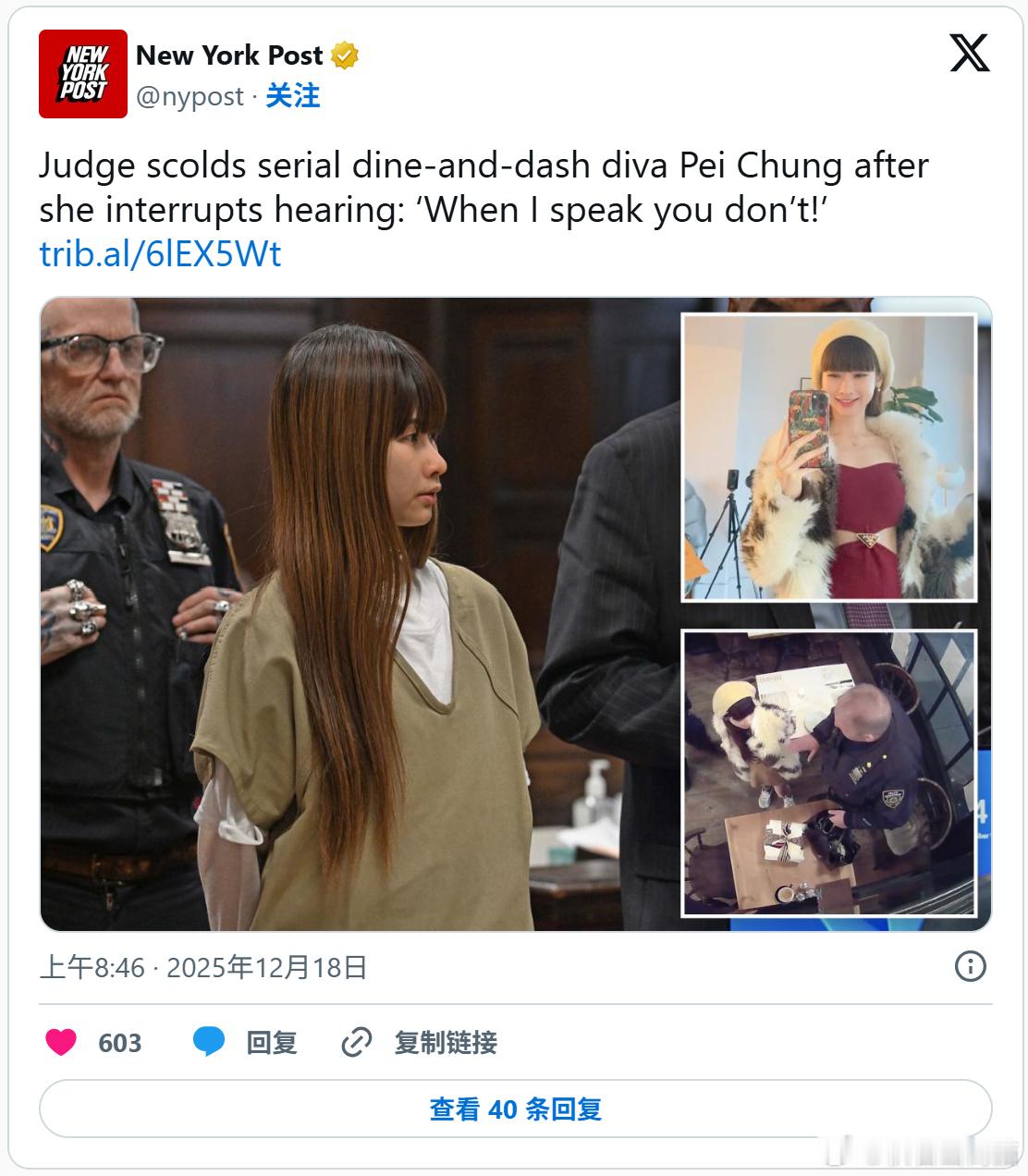The image size is (1028, 1176).
Task: Click the 上午8:46 2025年12月18日 timestamp
Action: (203, 967)
